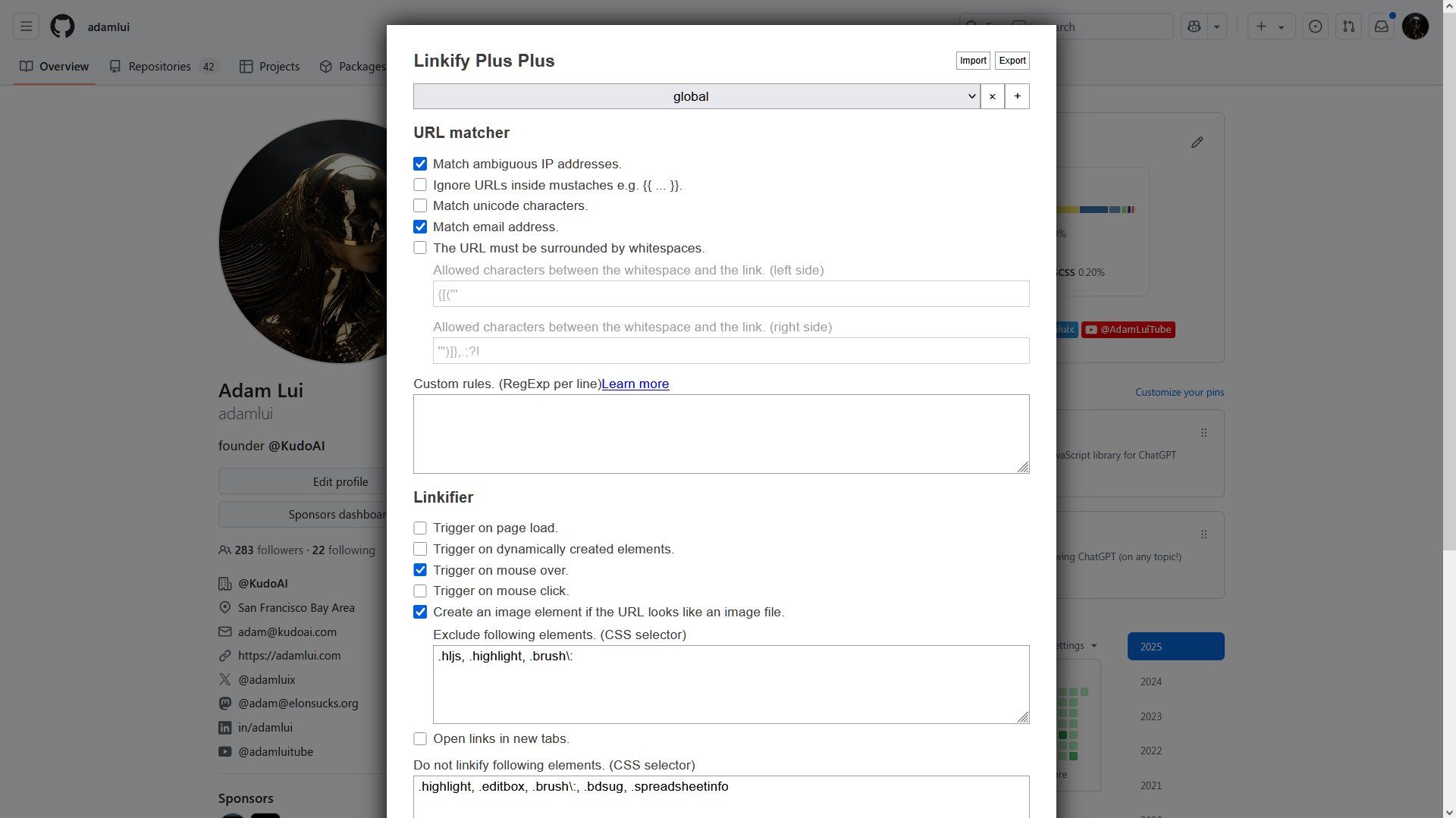Click the Export button
Screen dimensions: 1456x818
tap(1012, 61)
